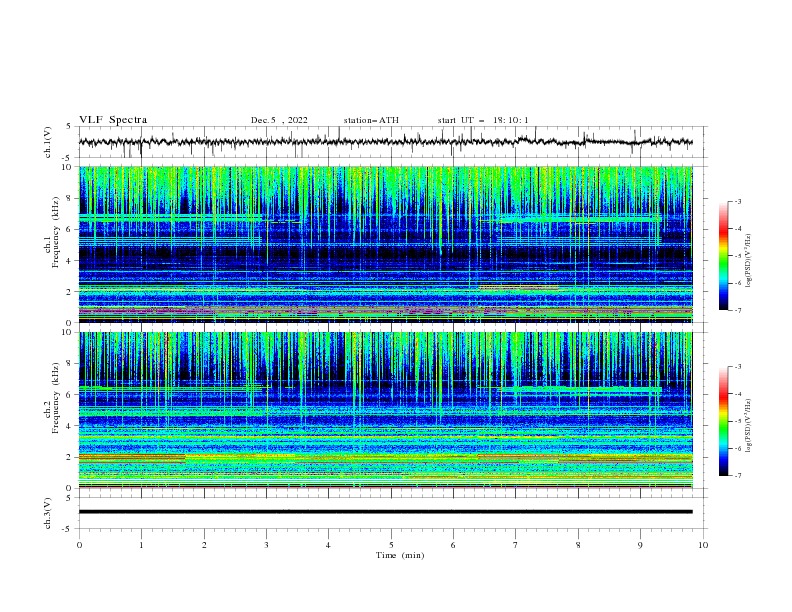Click the lower PSD color bar

coord(724,421)
